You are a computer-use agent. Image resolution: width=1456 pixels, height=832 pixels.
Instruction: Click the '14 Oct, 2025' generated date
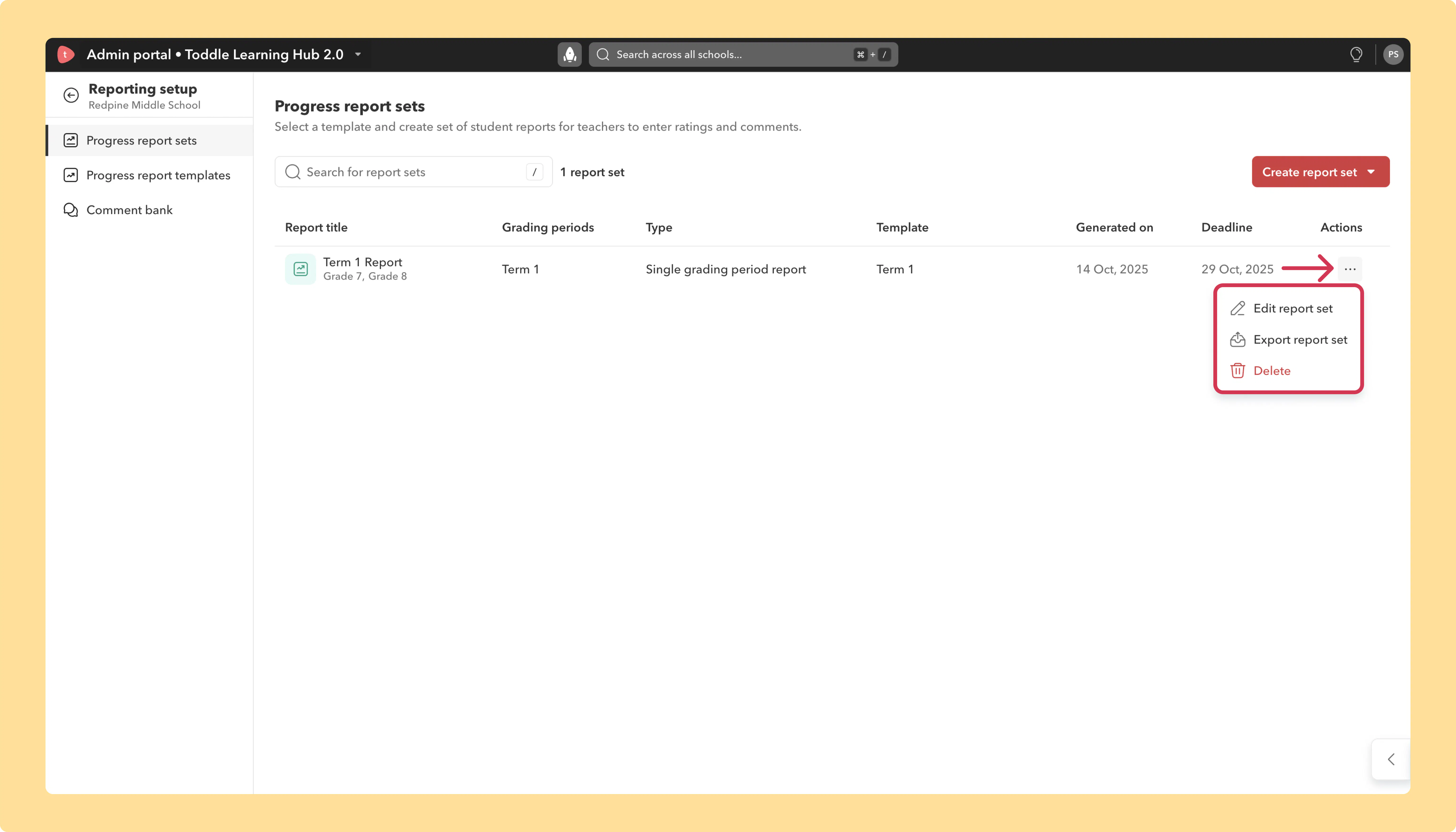click(1112, 269)
